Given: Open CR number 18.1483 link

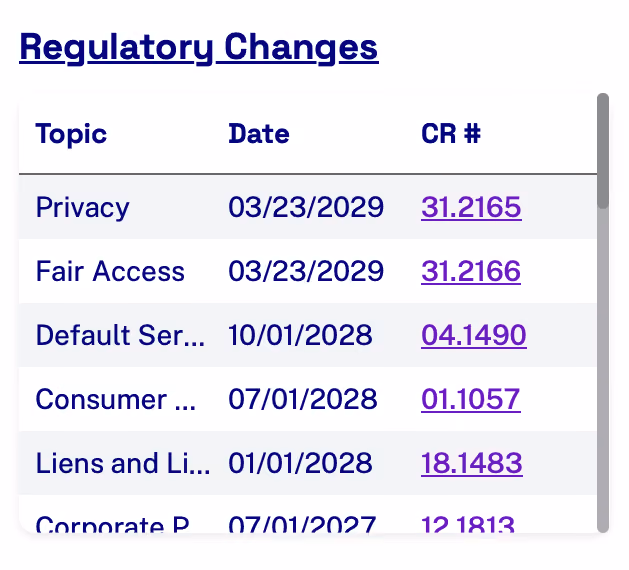Looking at the screenshot, I should click(x=472, y=463).
